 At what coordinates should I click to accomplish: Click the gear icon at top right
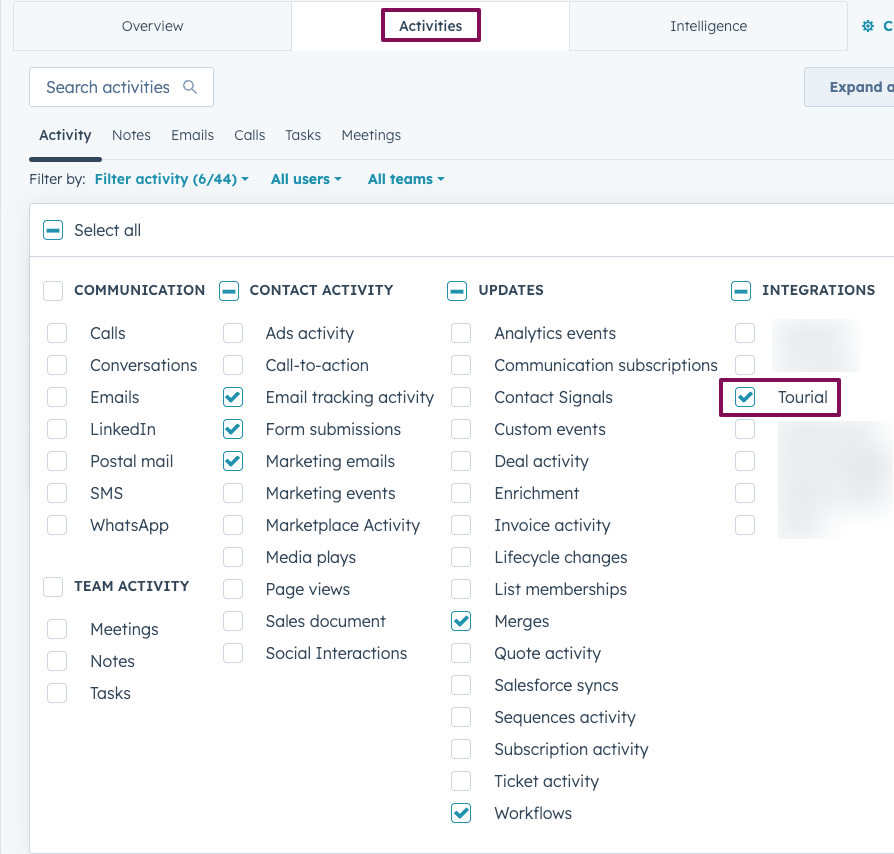click(x=867, y=27)
